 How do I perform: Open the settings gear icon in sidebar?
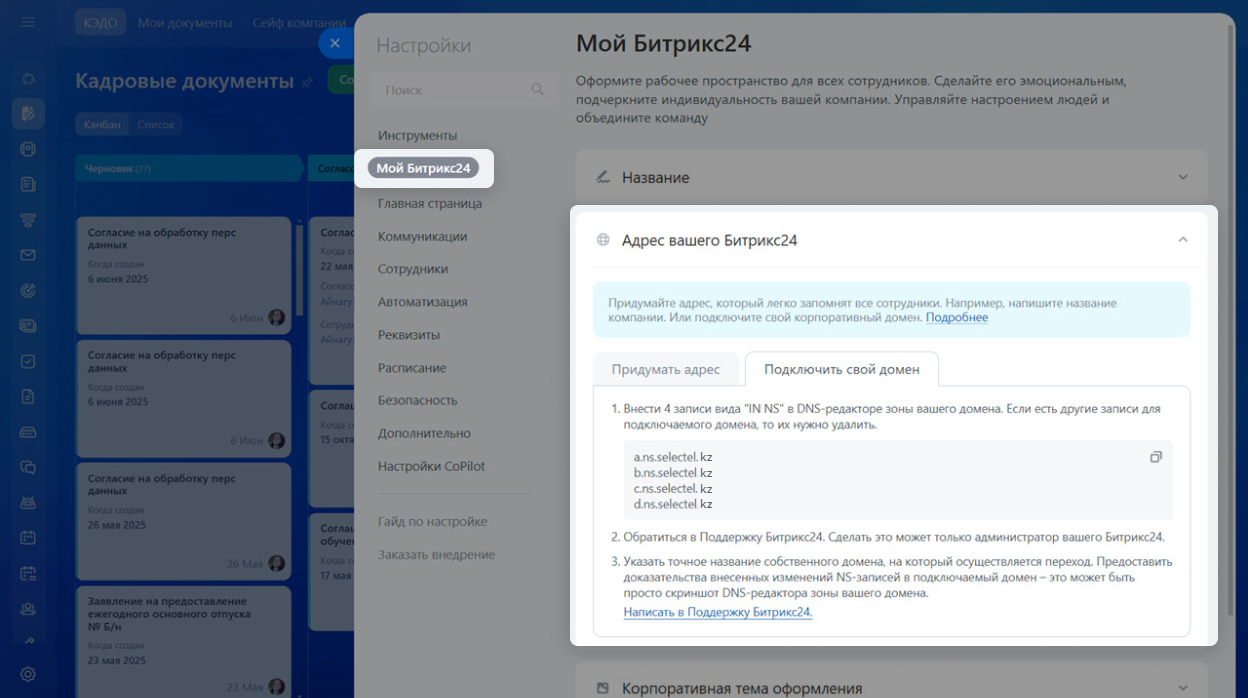28,674
